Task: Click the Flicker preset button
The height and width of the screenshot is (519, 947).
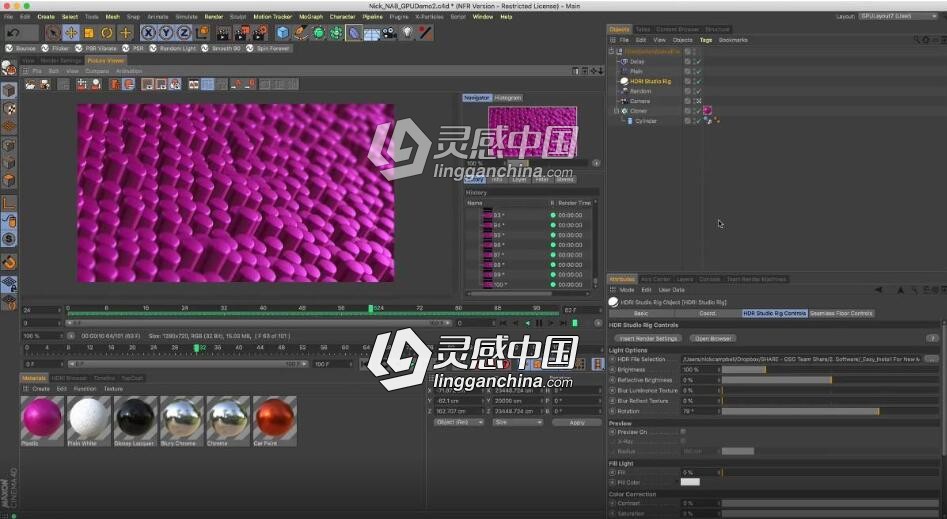Action: (x=56, y=48)
